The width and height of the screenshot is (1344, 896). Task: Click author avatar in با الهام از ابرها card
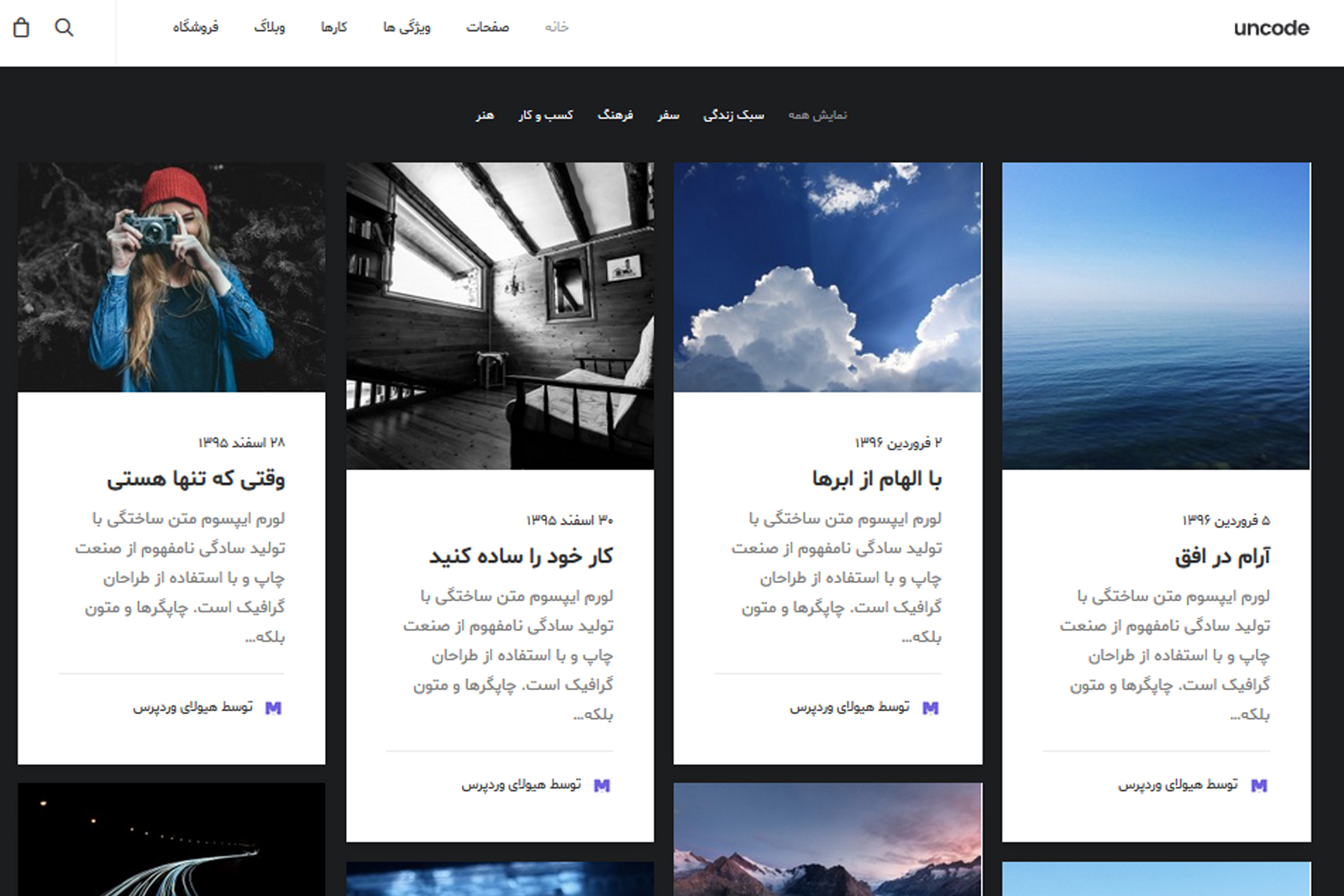click(x=930, y=708)
